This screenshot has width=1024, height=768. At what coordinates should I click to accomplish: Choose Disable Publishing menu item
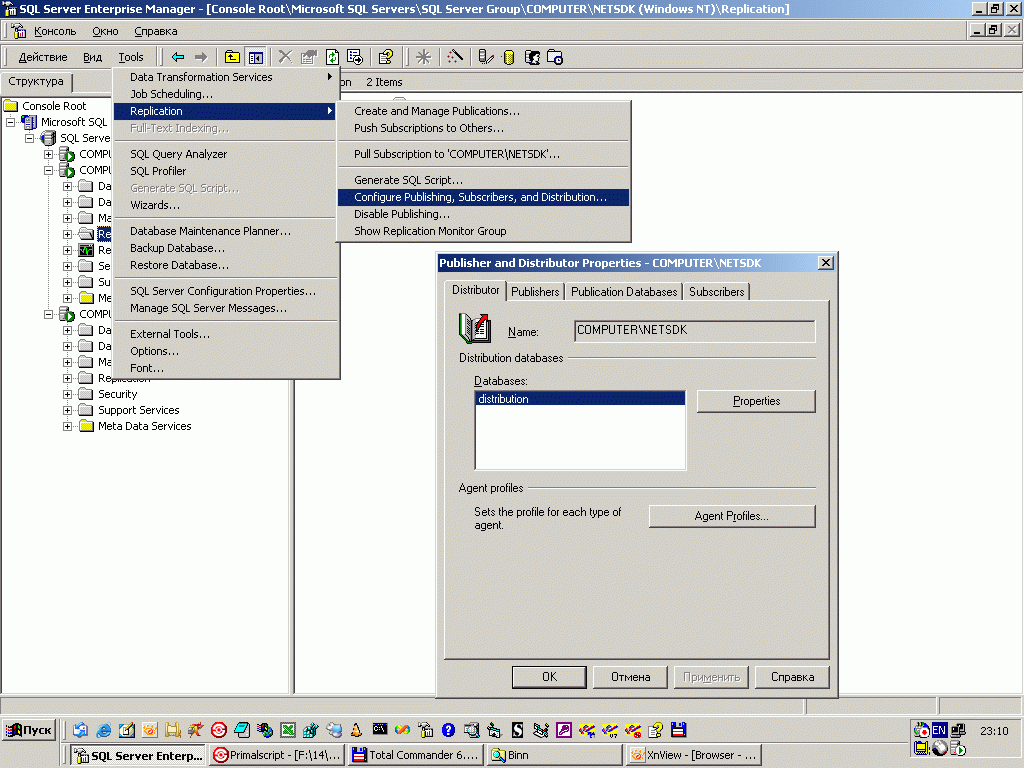click(x=483, y=214)
